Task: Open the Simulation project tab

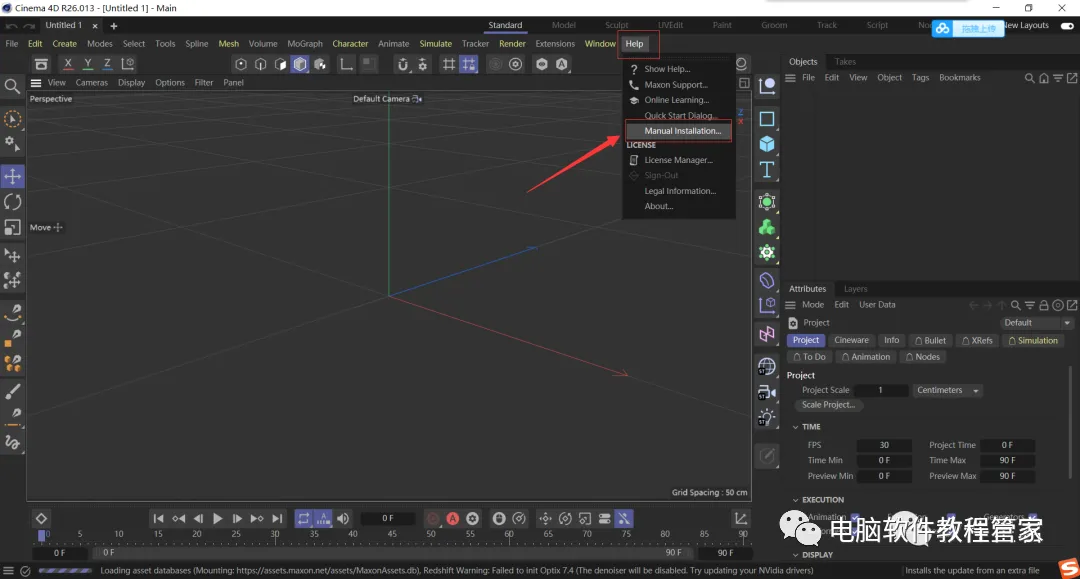Action: click(1032, 340)
